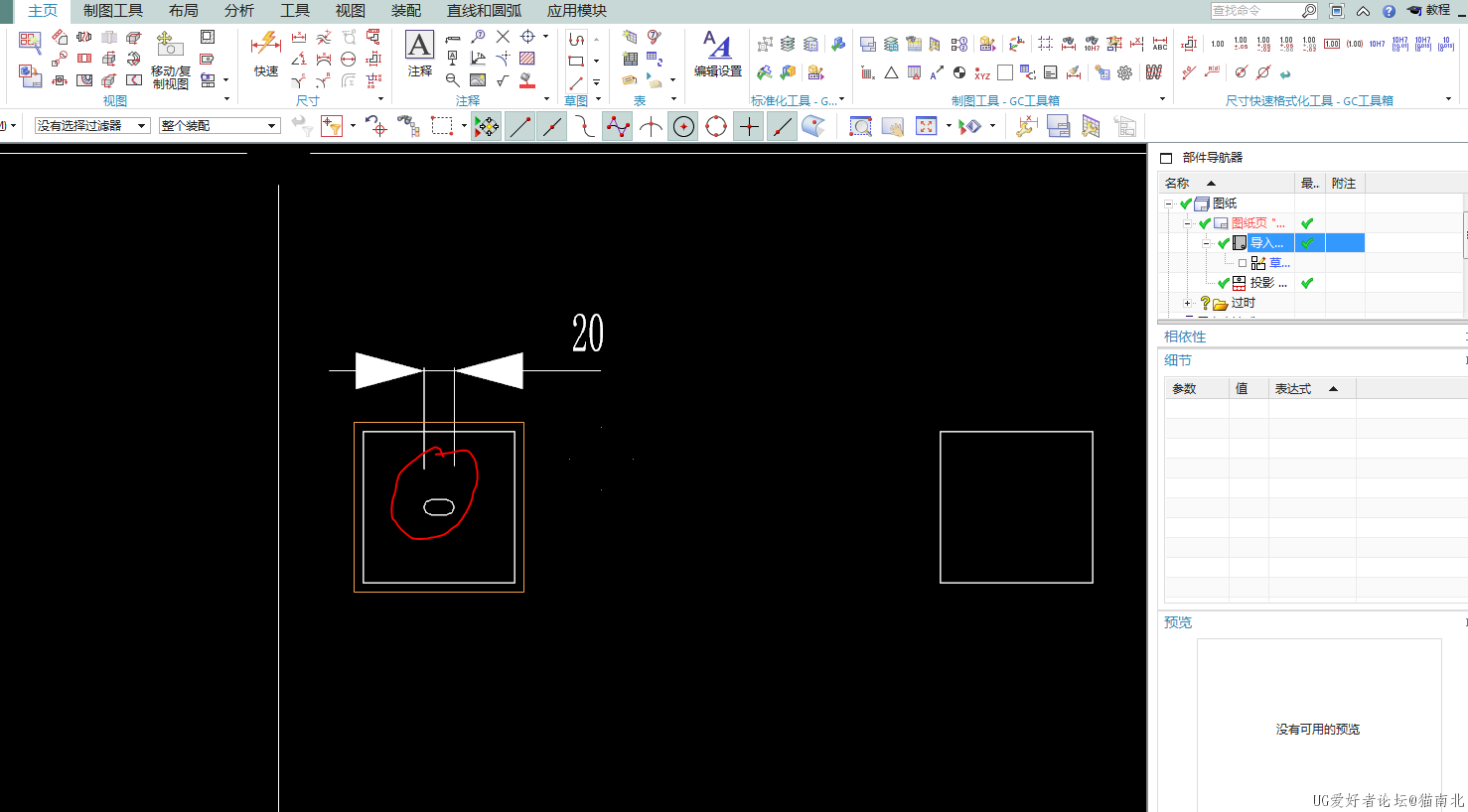Select the (1.00) reference dimension format
Viewport: 1468px width, 812px height.
(x=1355, y=44)
